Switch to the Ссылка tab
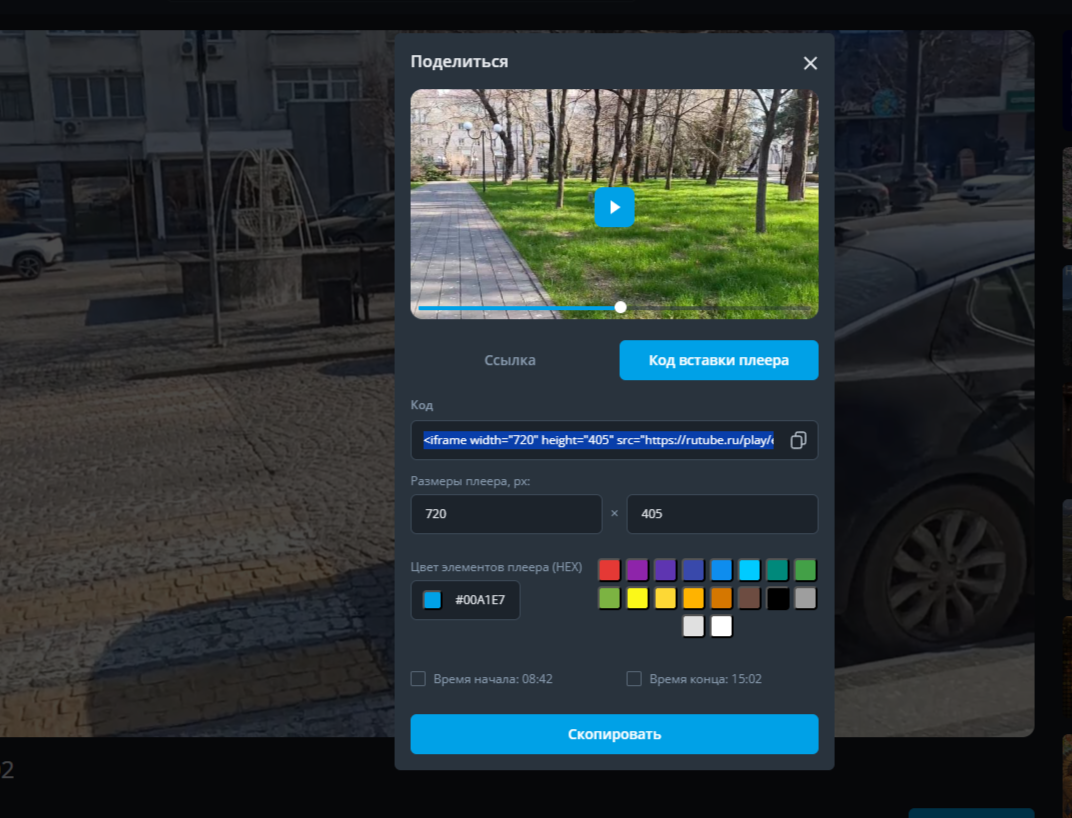Screen dimensions: 1072x818 point(510,360)
